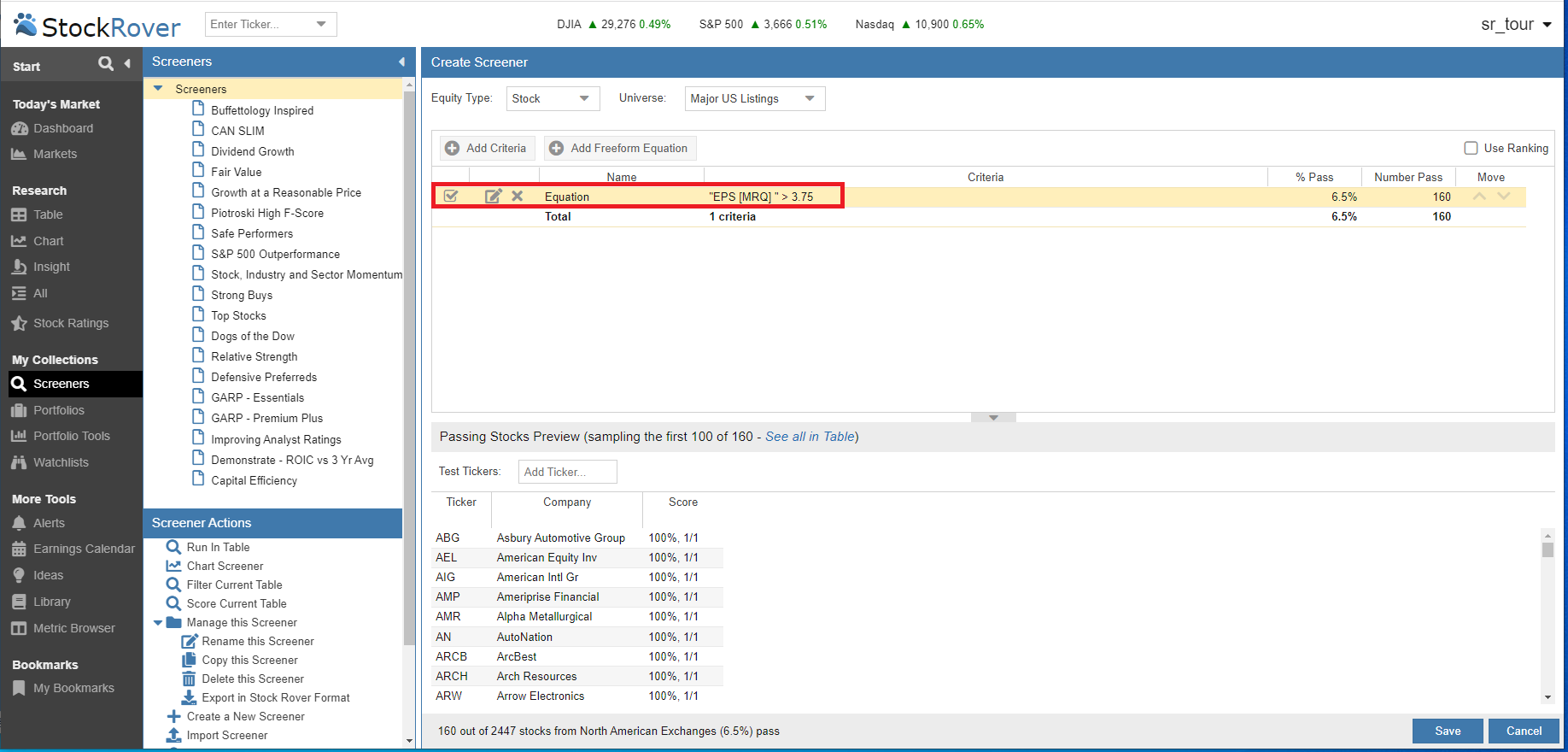Delete the Equation criteria with X icon
1568x752 pixels.
click(x=517, y=196)
